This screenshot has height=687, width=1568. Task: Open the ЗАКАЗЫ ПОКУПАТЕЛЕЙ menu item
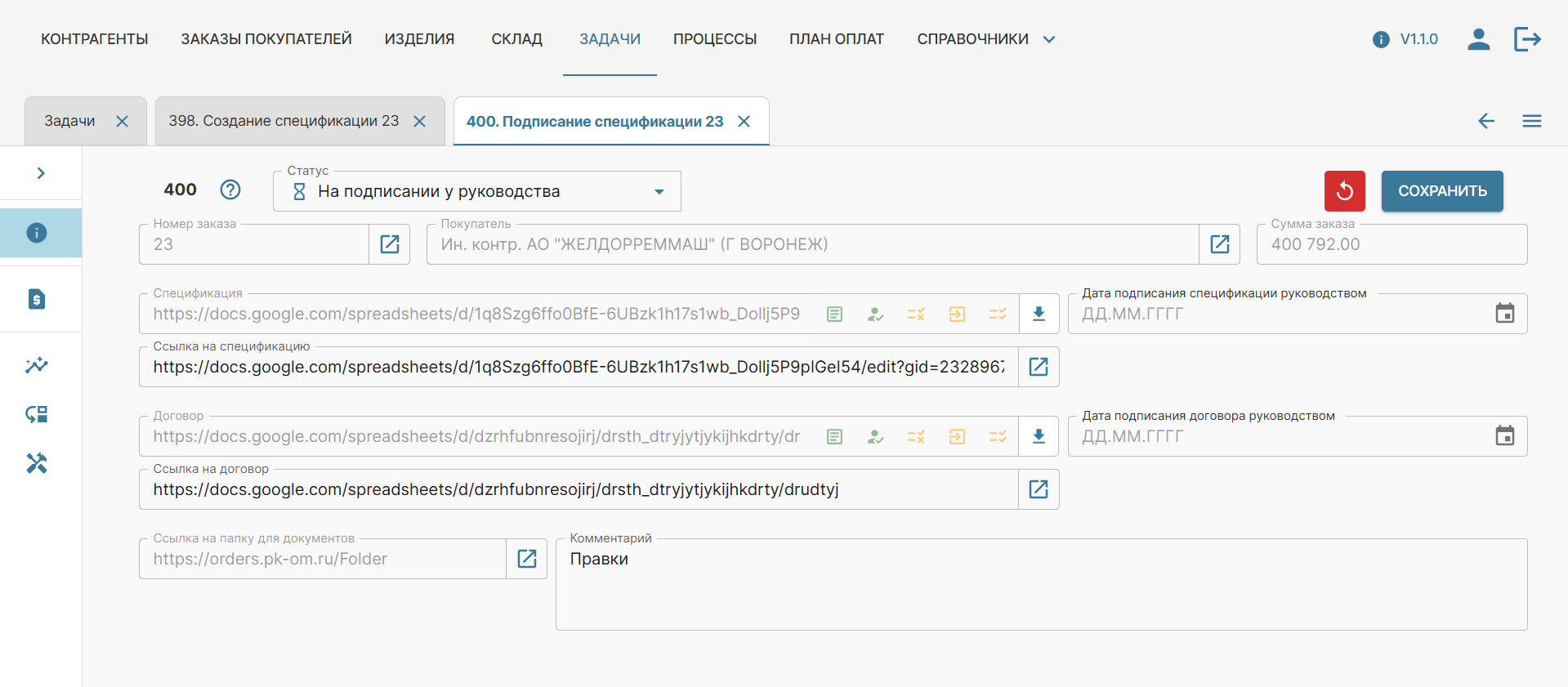point(266,39)
